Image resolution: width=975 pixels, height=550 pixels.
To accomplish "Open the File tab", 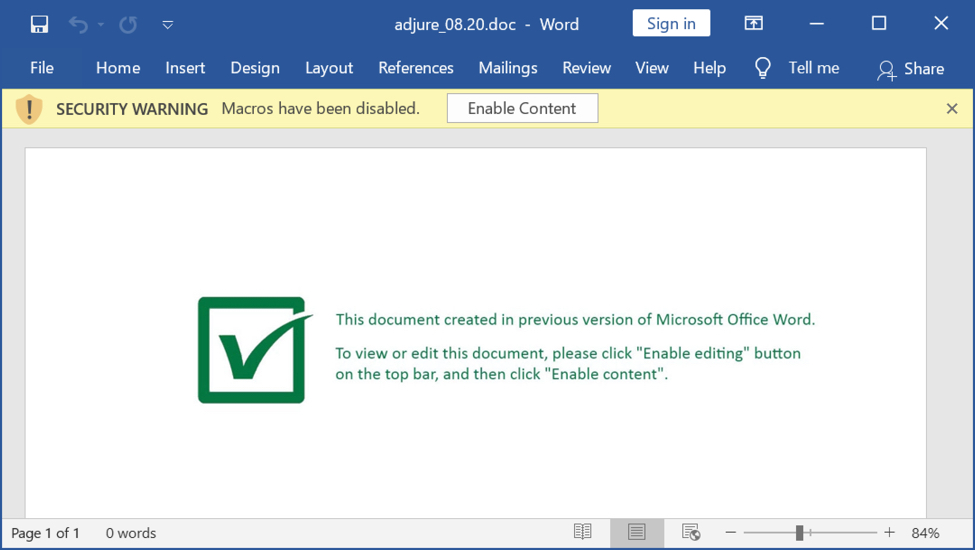I will 42,68.
